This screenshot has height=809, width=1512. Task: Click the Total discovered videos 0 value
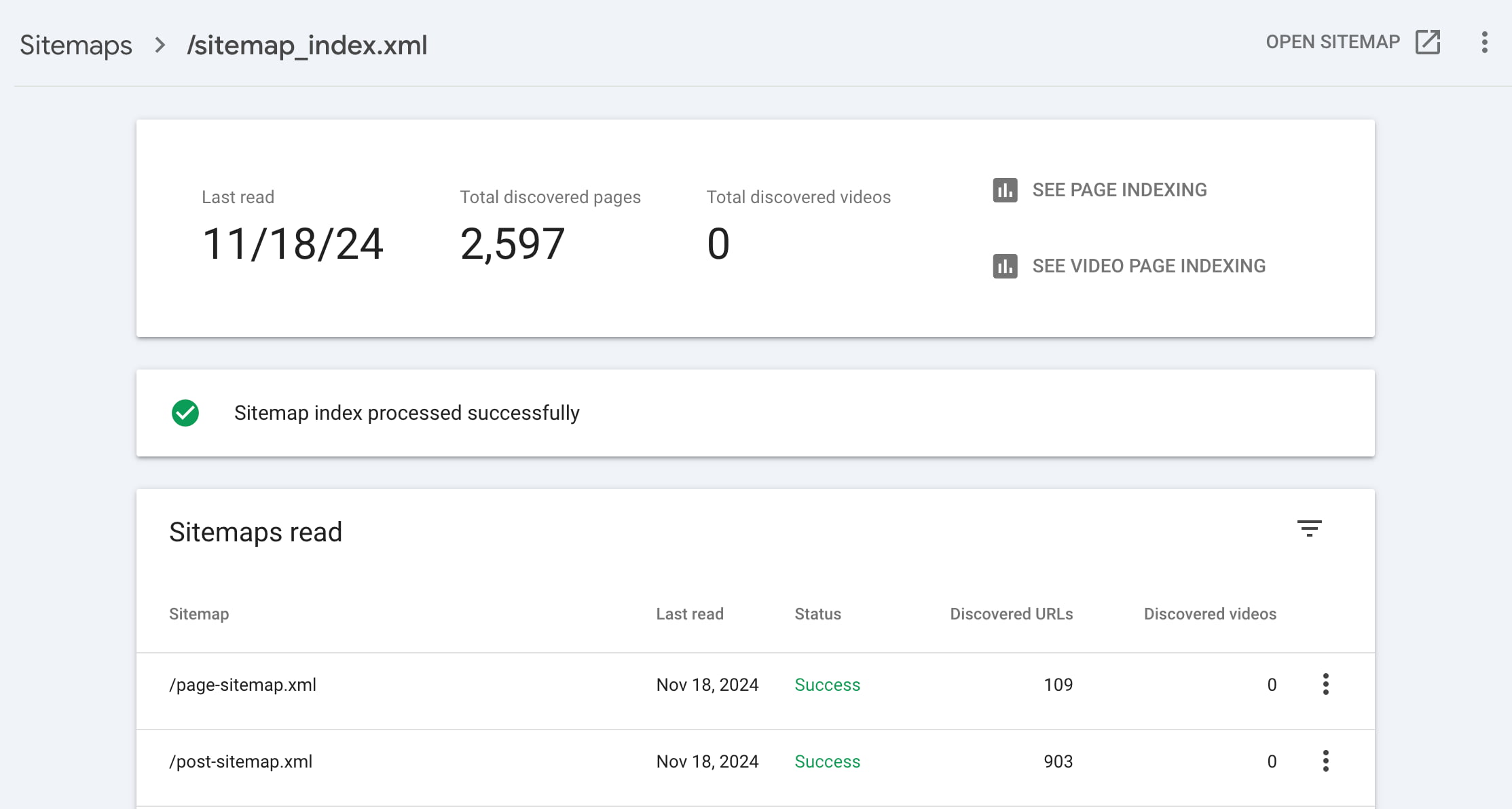718,244
